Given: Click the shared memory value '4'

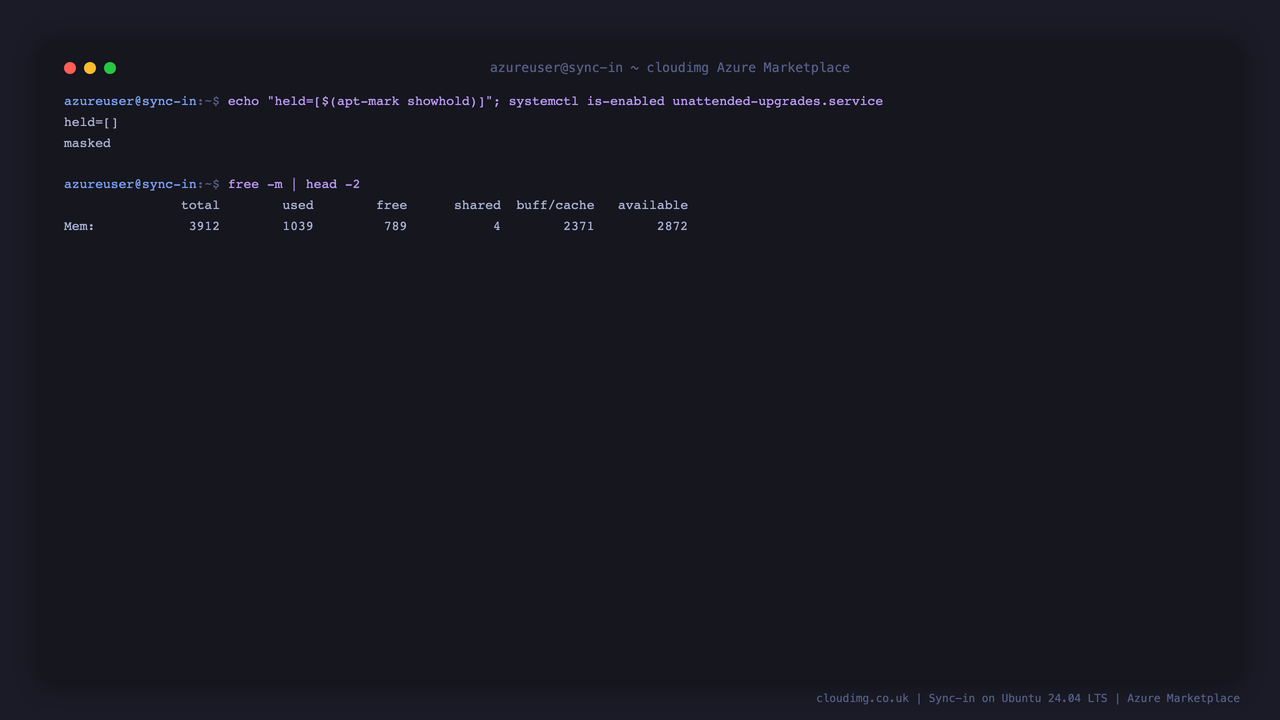Looking at the screenshot, I should click(x=497, y=226).
